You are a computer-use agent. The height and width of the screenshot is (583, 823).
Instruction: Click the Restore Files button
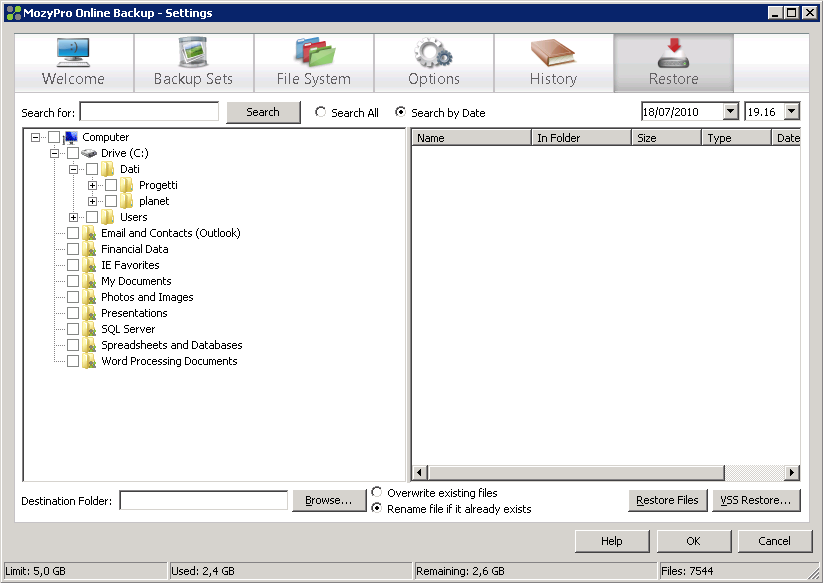[668, 501]
